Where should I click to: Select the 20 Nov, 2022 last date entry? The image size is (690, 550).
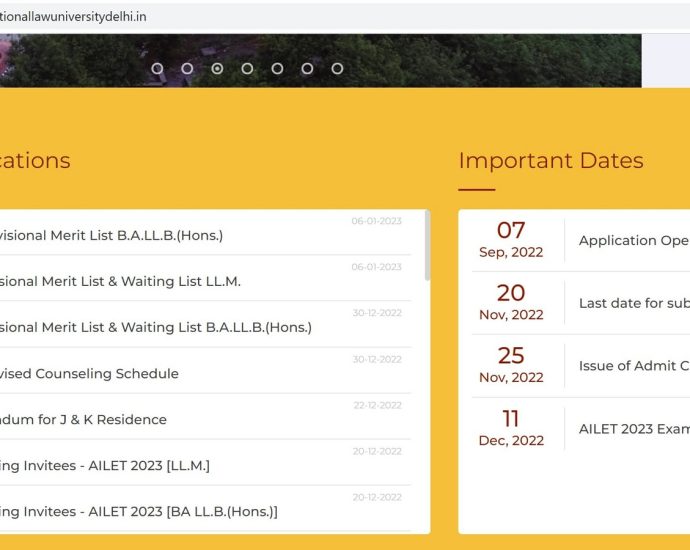[580, 303]
